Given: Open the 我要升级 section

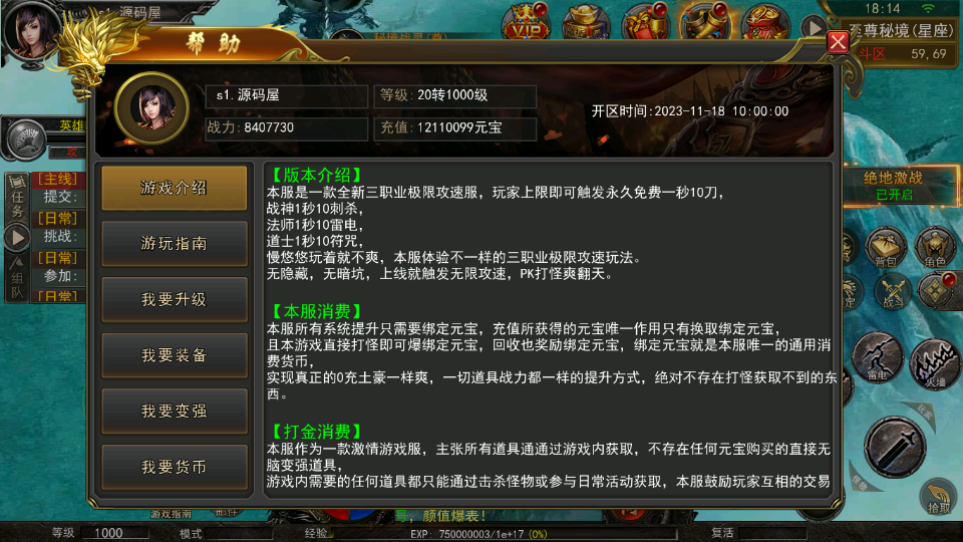Looking at the screenshot, I should point(174,300).
